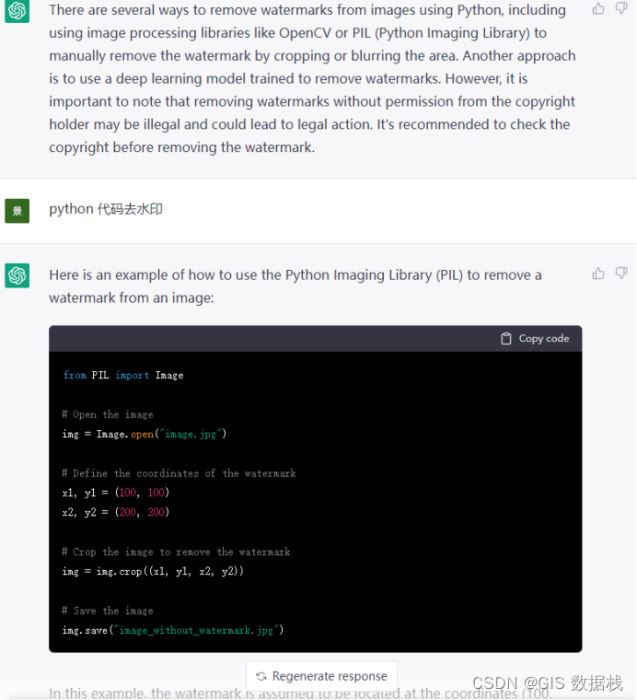Click thumbs down on PIL example response
Viewport: 637px width, 700px height.
click(621, 273)
